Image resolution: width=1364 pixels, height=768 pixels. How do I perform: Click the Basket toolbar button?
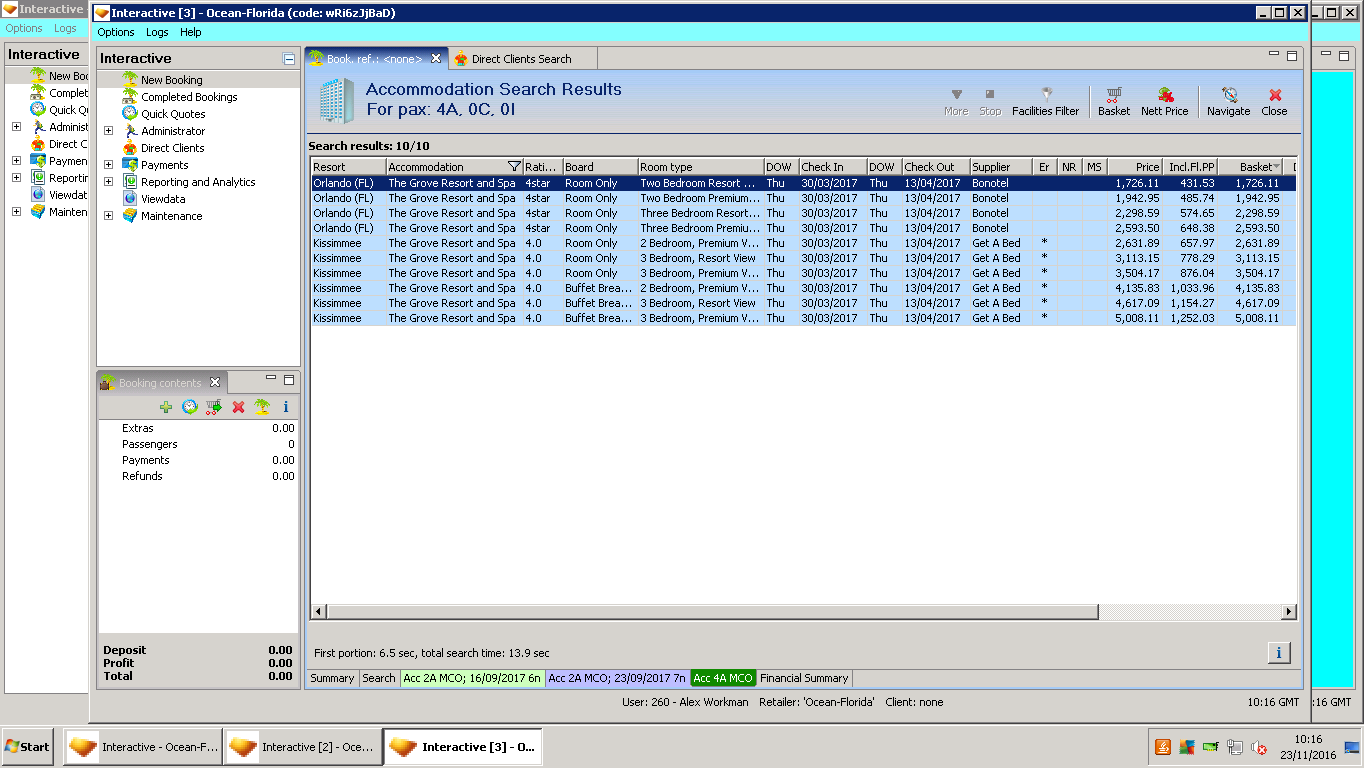[1114, 101]
